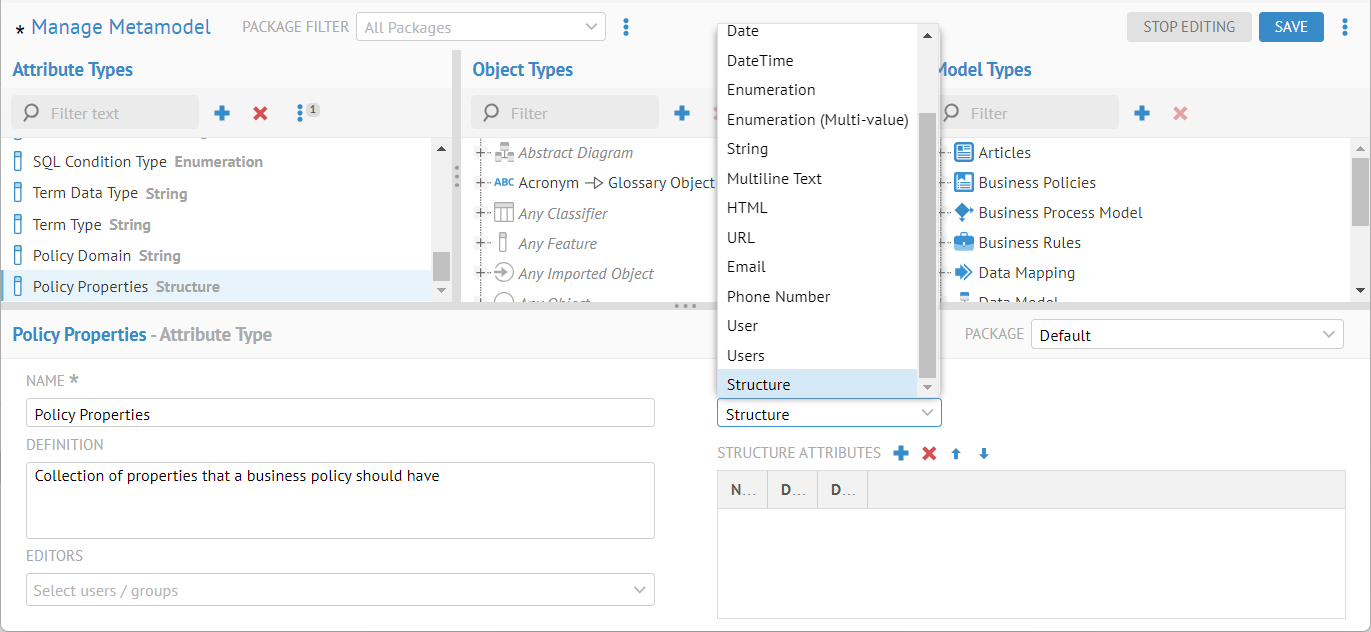The width and height of the screenshot is (1371, 632).
Task: Select Multiline Text data type option
Action: (x=774, y=179)
